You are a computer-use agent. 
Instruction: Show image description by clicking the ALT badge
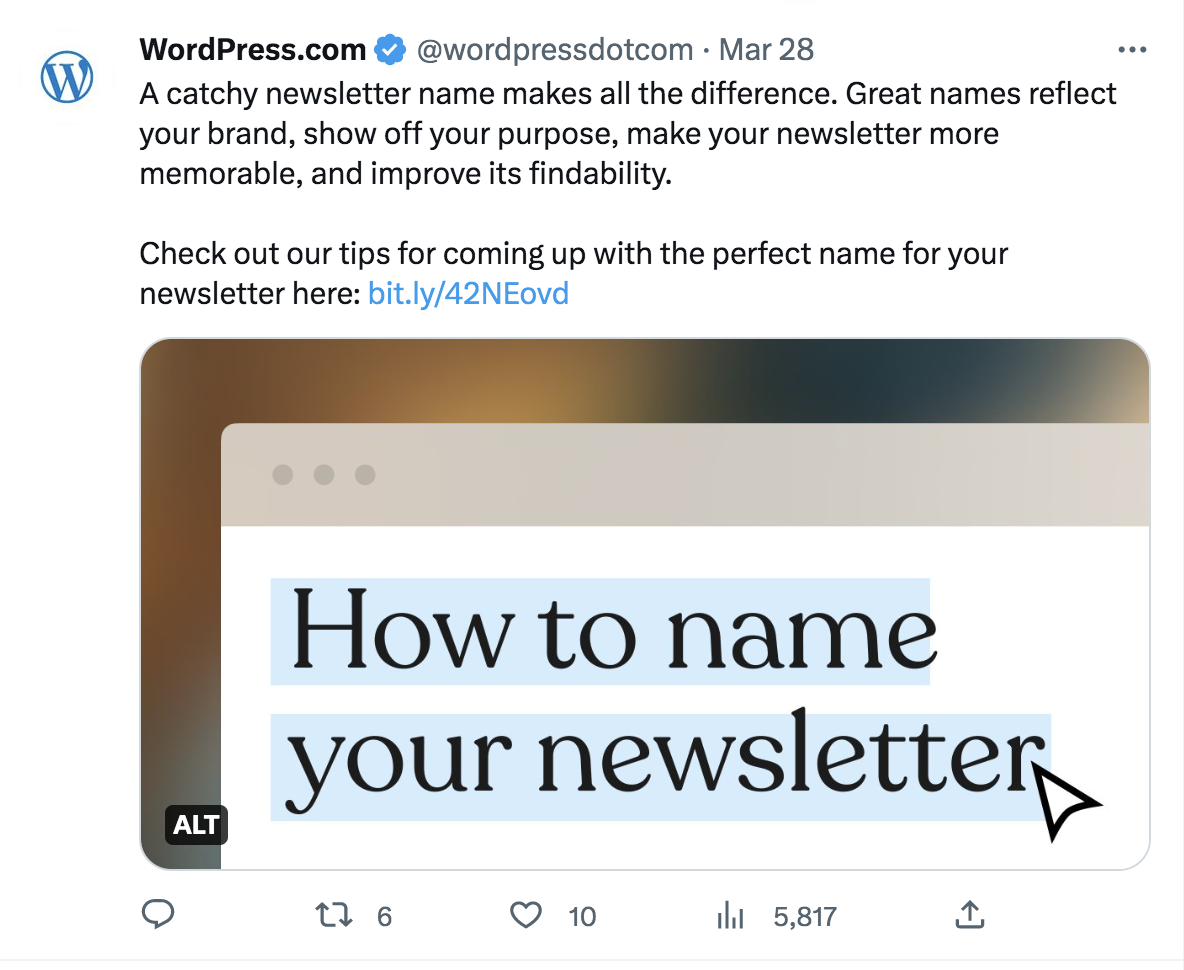pos(196,825)
